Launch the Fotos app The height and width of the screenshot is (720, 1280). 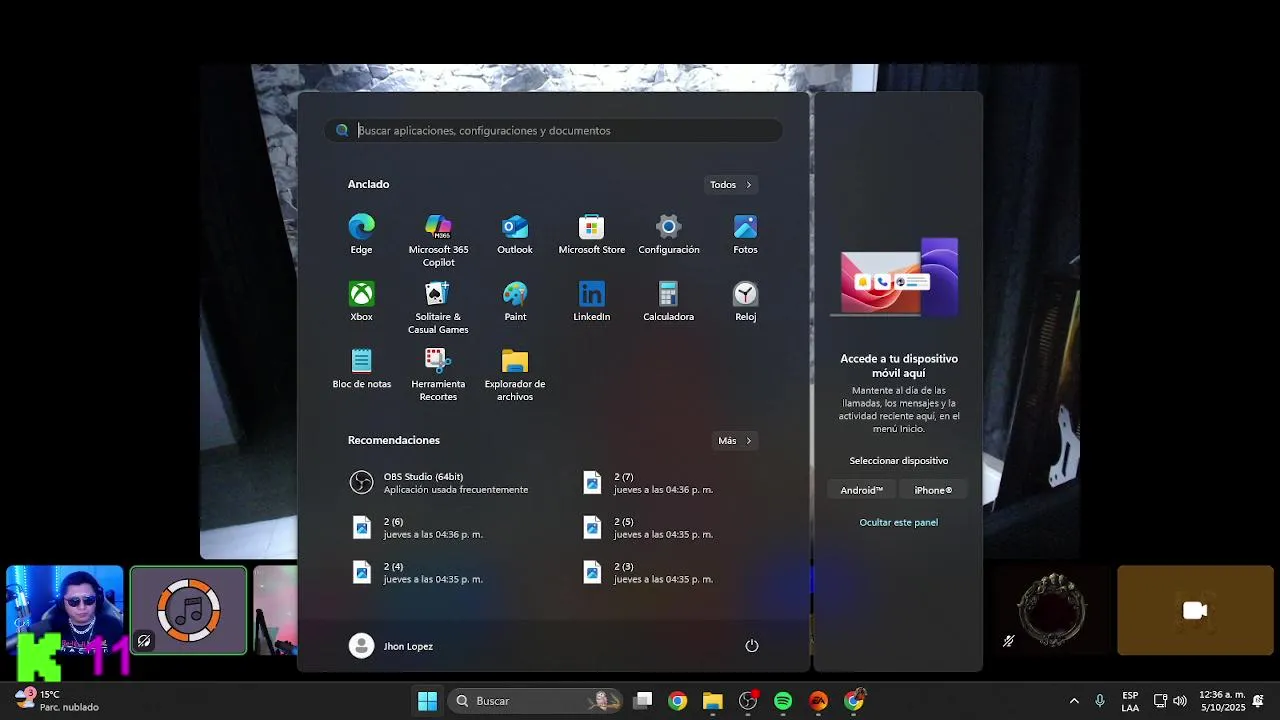[x=745, y=235]
